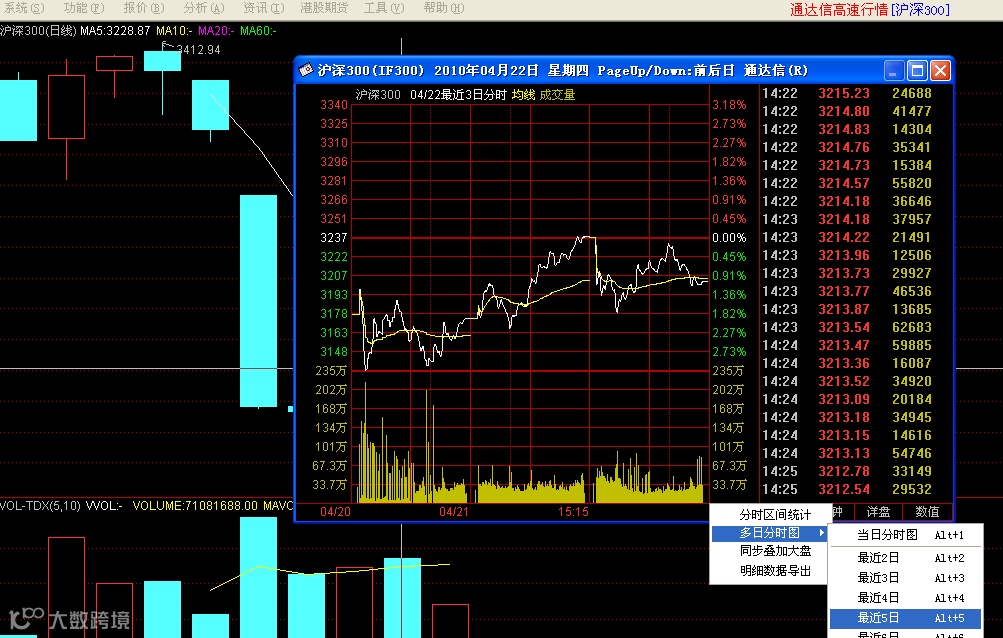The width and height of the screenshot is (1003, 638).
Task: Maximize the 沪深300(IF300) popup window
Action: (x=917, y=70)
